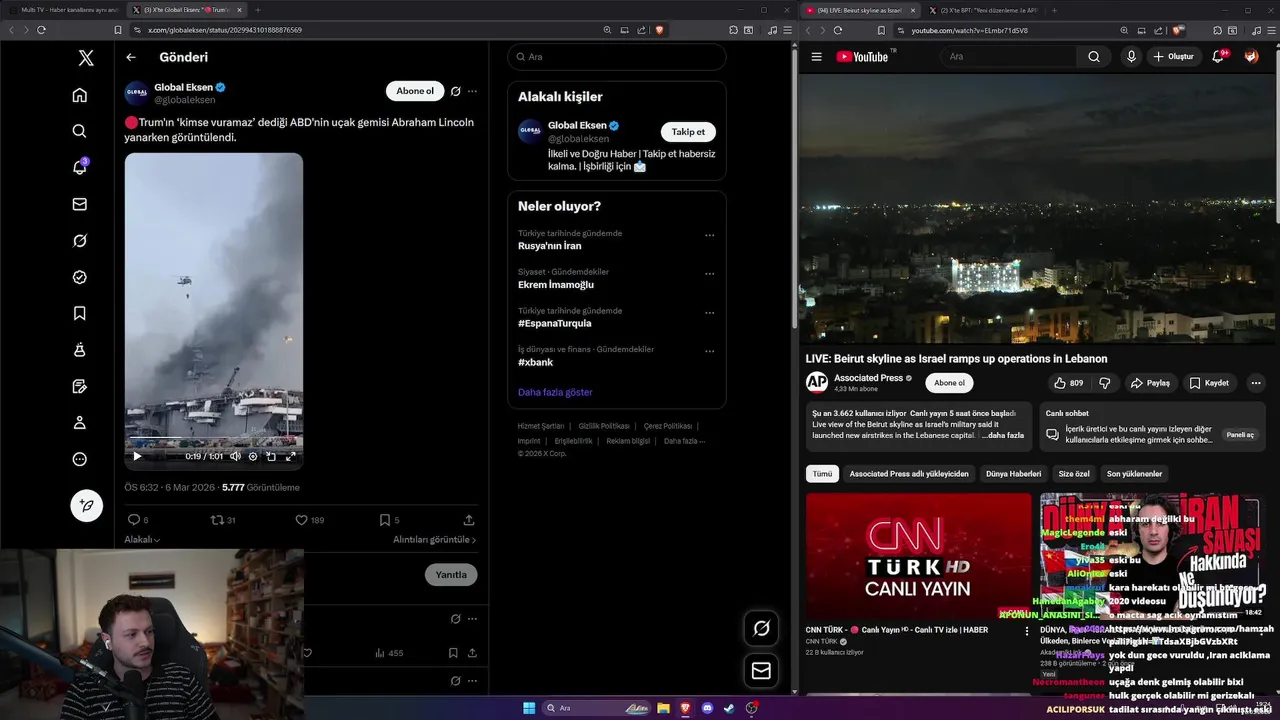This screenshot has height=720, width=1280.
Task: Mute the tweet video sound
Action: click(235, 456)
